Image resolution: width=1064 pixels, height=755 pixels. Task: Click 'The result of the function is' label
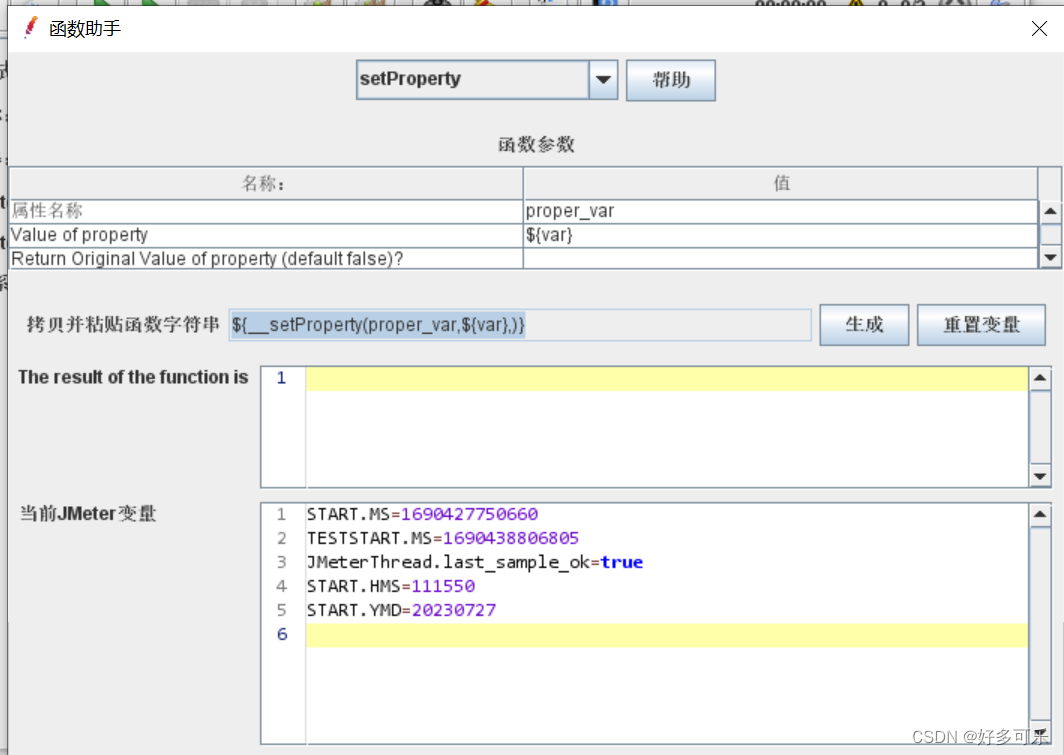click(133, 377)
